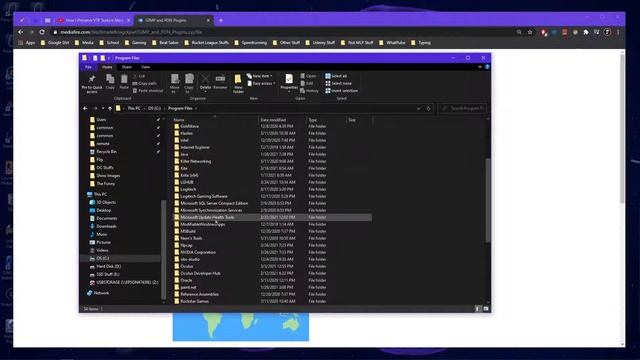
Task: Reload the Chrome page
Action: tap(42, 32)
